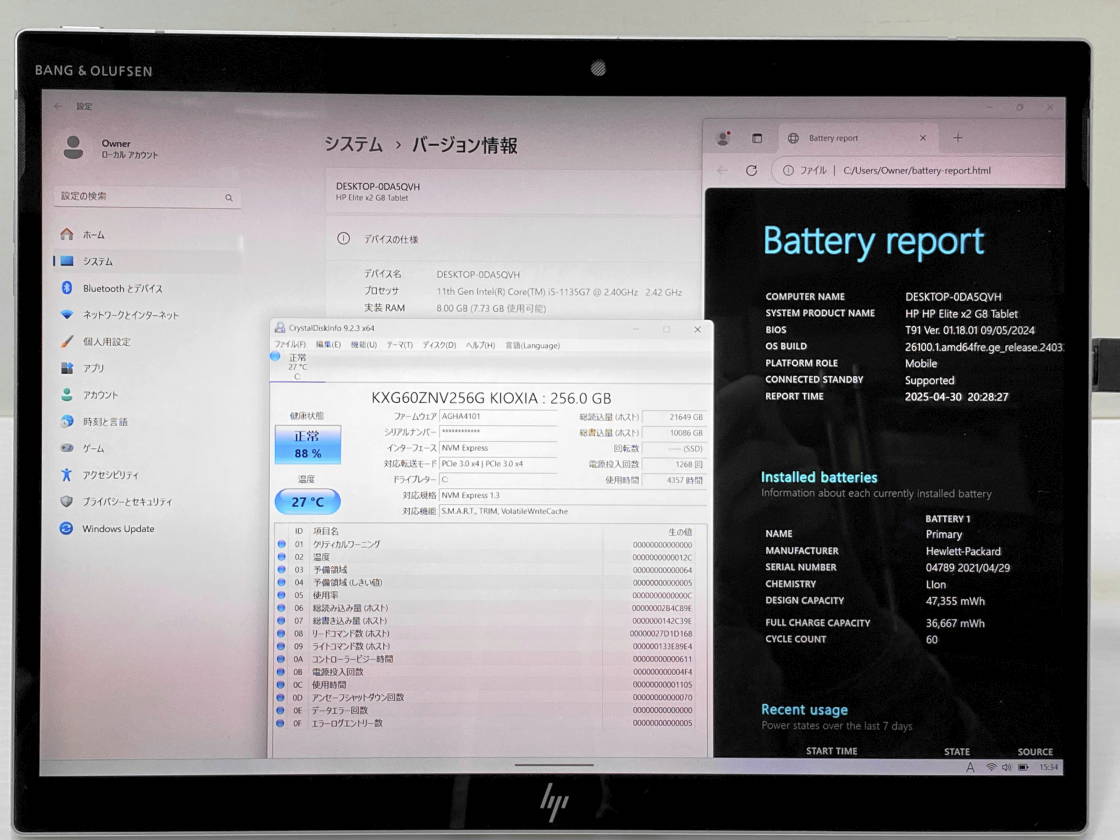
Task: Open a new browser tab with plus
Action: tap(958, 138)
